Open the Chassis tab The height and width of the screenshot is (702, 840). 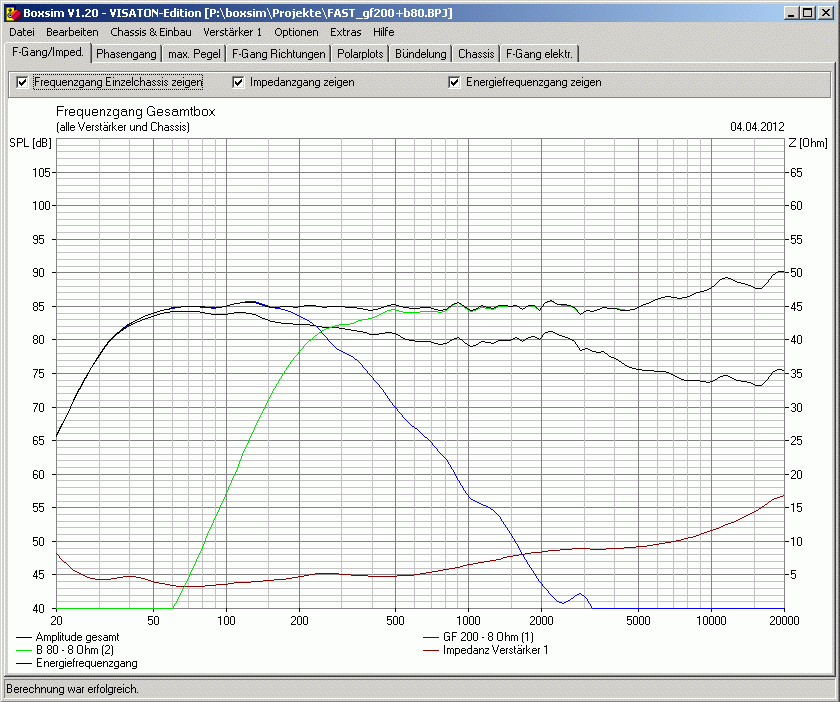476,54
